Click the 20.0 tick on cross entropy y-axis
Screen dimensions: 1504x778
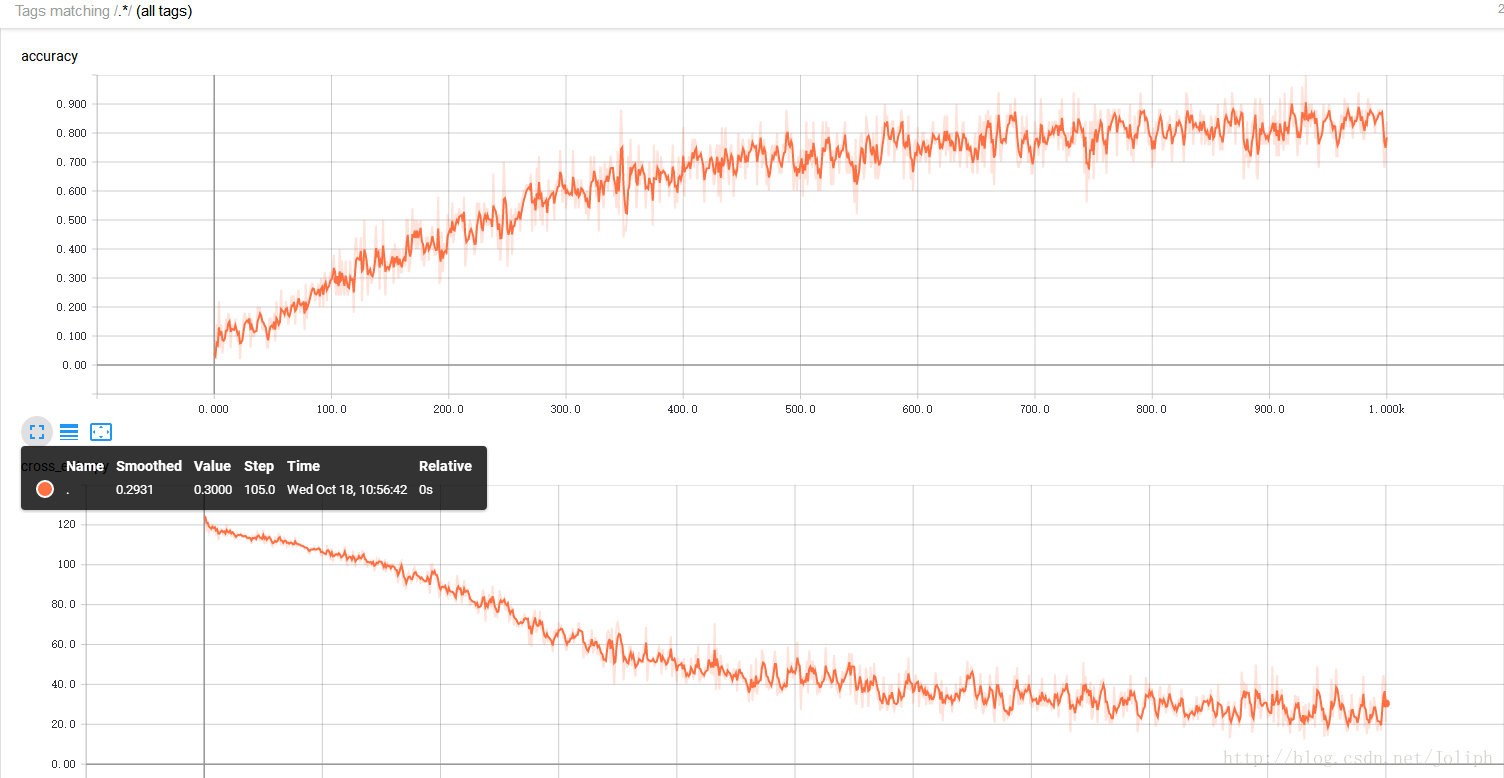[62, 724]
